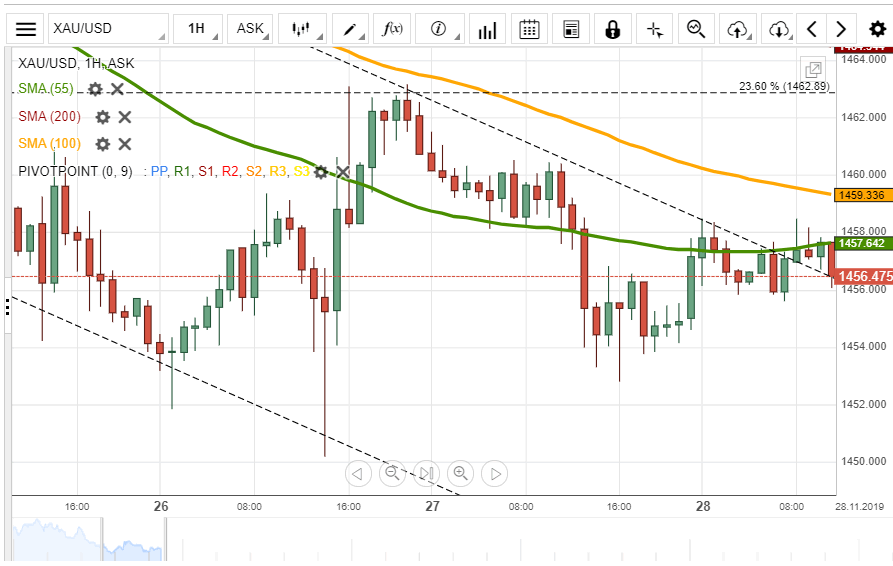The width and height of the screenshot is (893, 566).
Task: Step chart forward with play-right control
Action: [494, 474]
